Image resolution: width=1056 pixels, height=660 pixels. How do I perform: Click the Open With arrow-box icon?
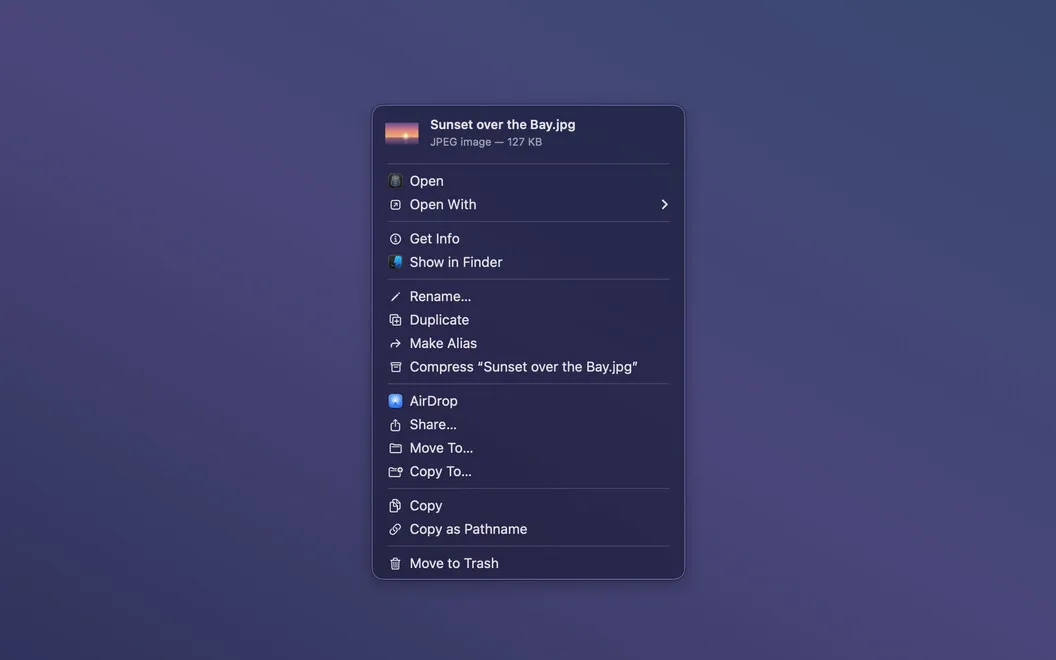click(x=395, y=205)
